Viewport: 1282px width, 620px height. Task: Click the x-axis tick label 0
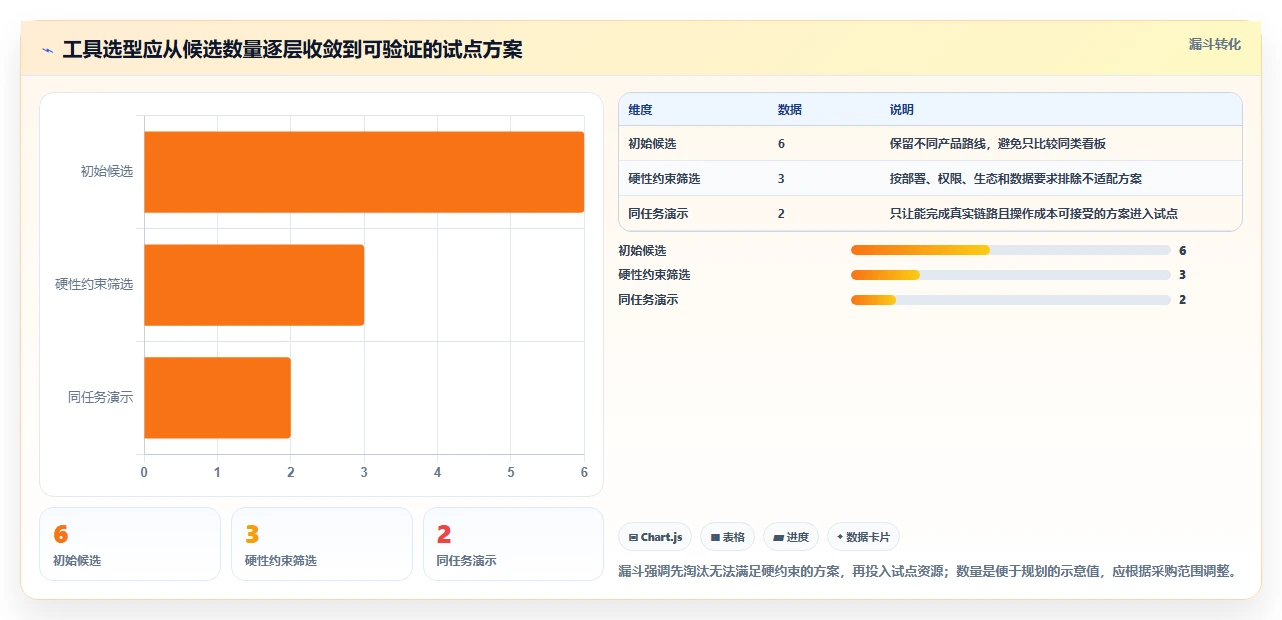[144, 472]
